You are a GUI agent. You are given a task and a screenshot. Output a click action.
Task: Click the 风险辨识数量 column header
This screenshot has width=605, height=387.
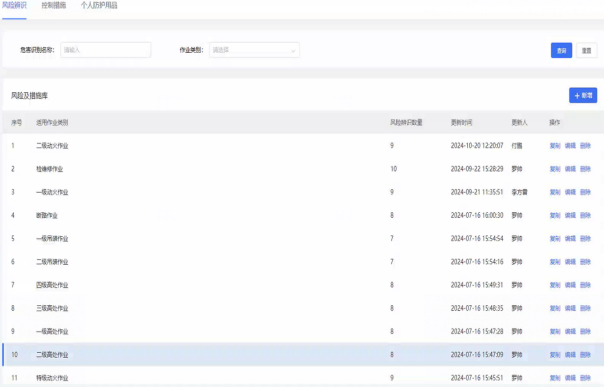coord(406,123)
